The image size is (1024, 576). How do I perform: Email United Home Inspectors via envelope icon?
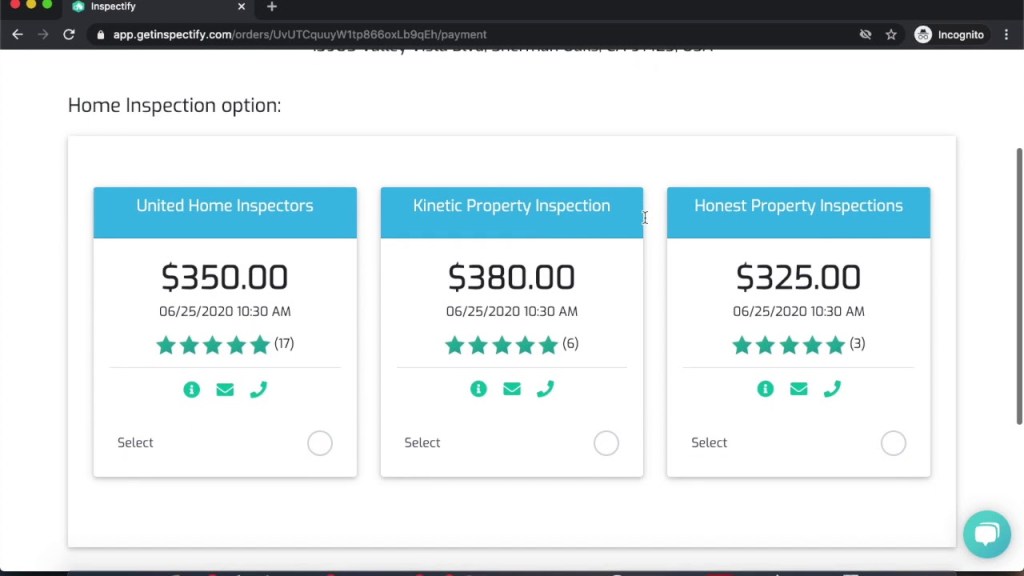click(x=225, y=390)
